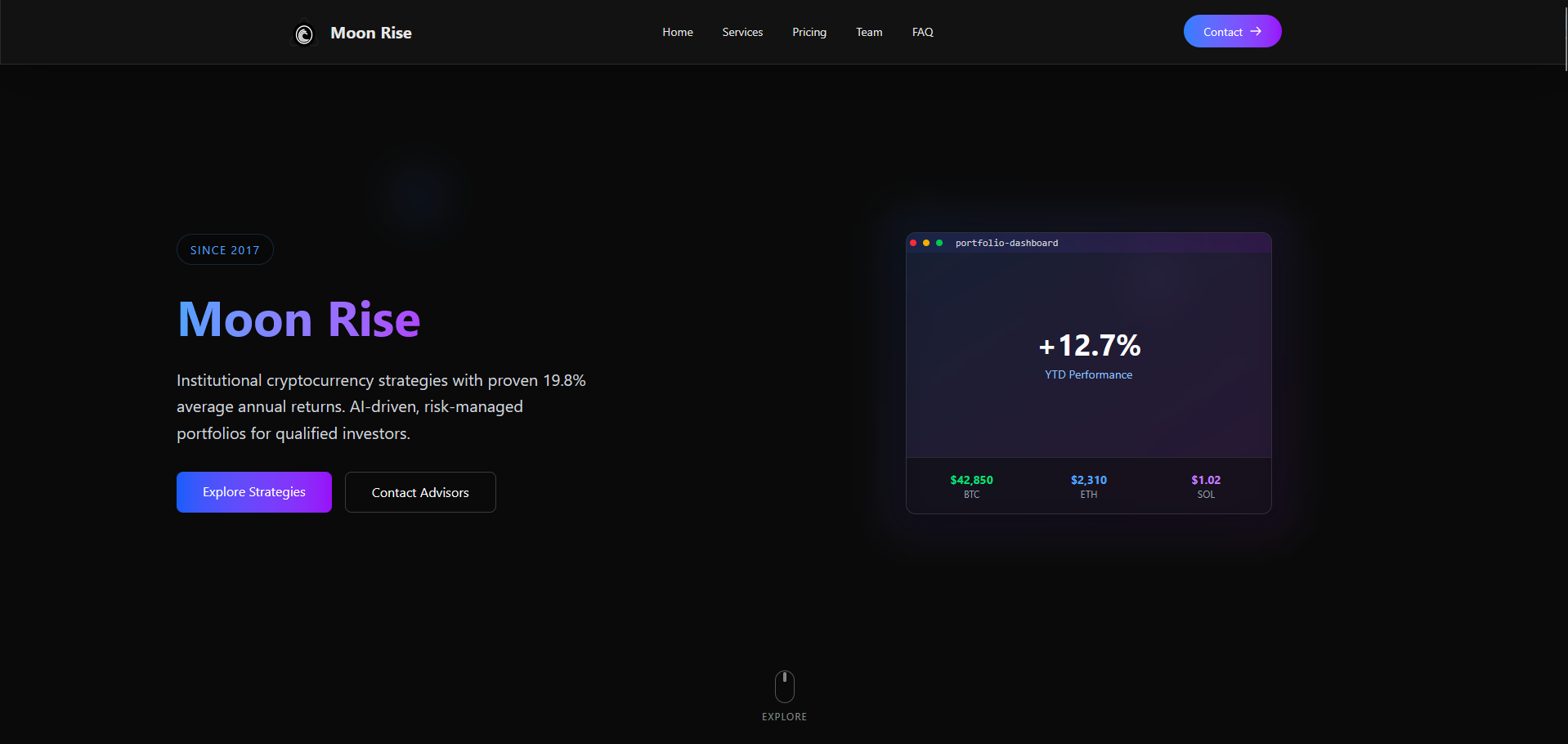The image size is (1568, 744).
Task: Expand the Services navigation entry
Action: tap(741, 32)
